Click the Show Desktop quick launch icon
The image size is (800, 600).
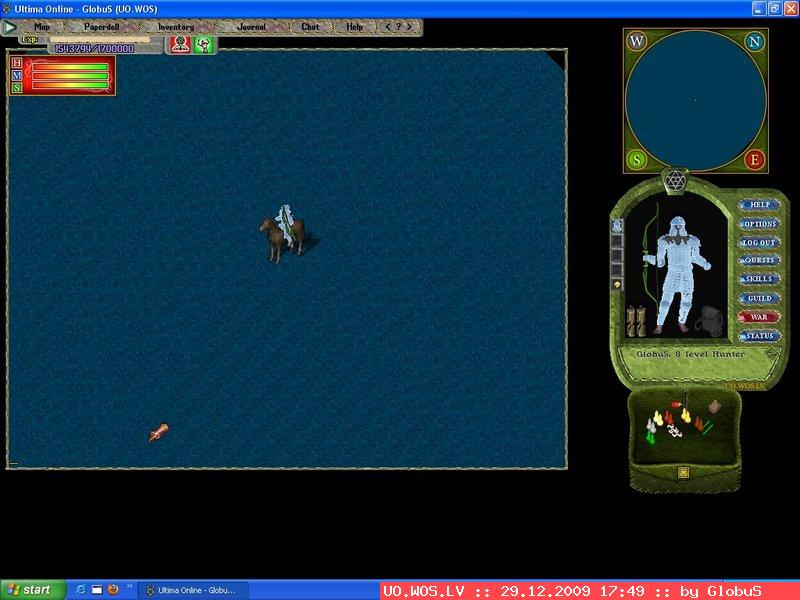[97, 590]
